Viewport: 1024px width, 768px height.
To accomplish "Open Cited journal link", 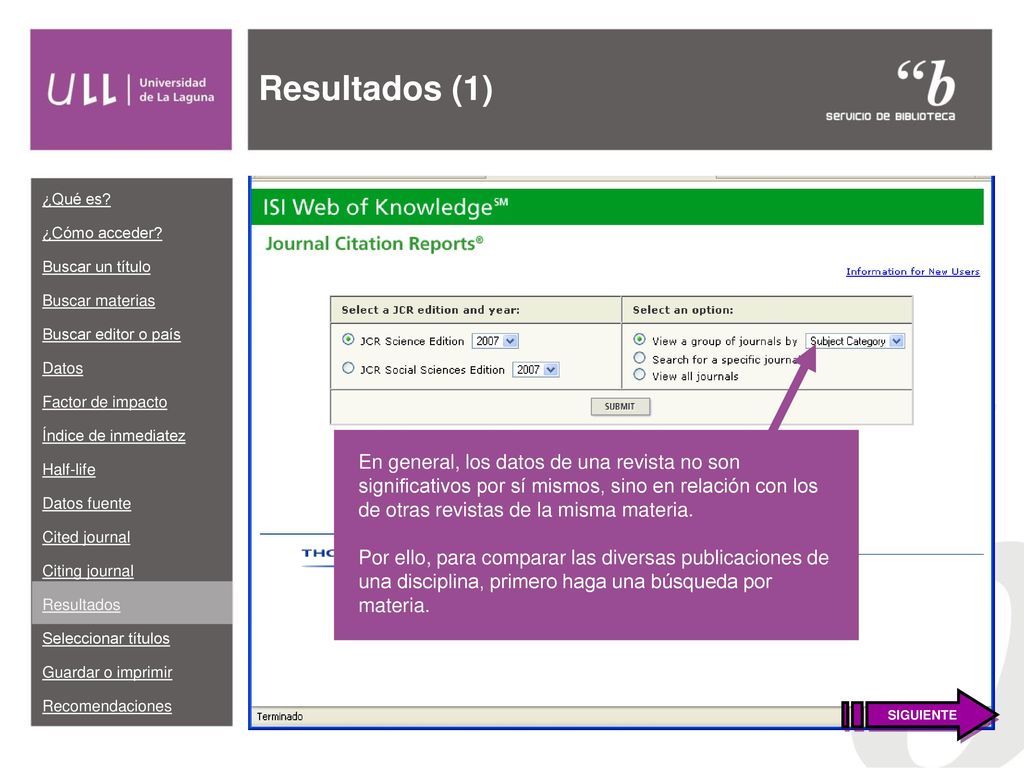I will (x=86, y=537).
